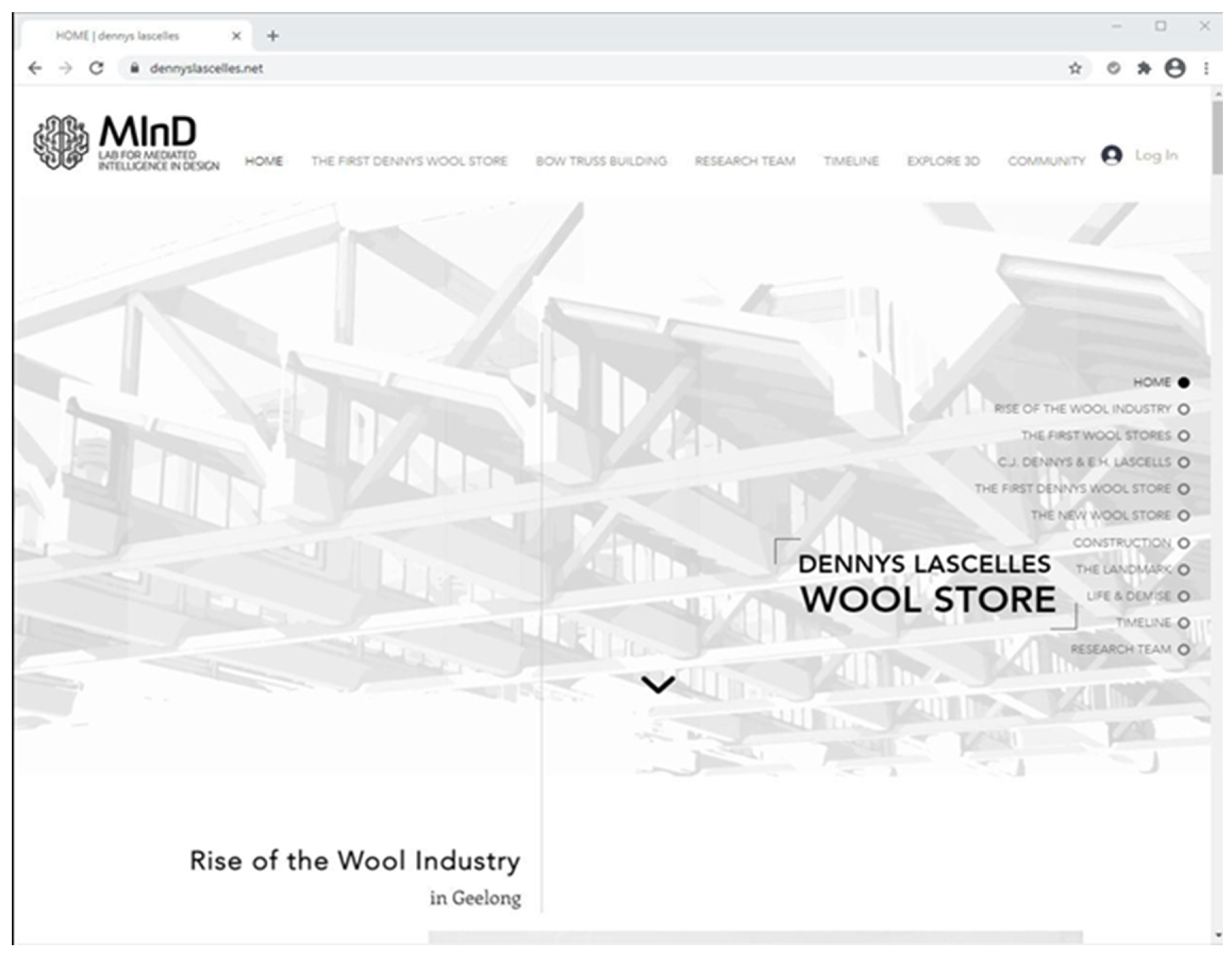Viewport: 1232px width, 956px height.
Task: Bookmark page with the star icon
Action: (x=1075, y=68)
